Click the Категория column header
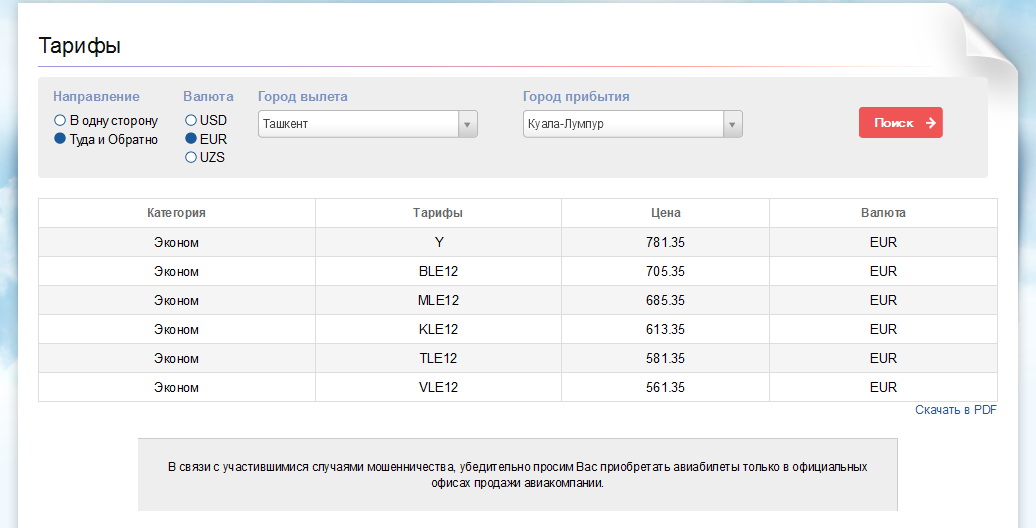This screenshot has width=1036, height=528. (x=176, y=213)
